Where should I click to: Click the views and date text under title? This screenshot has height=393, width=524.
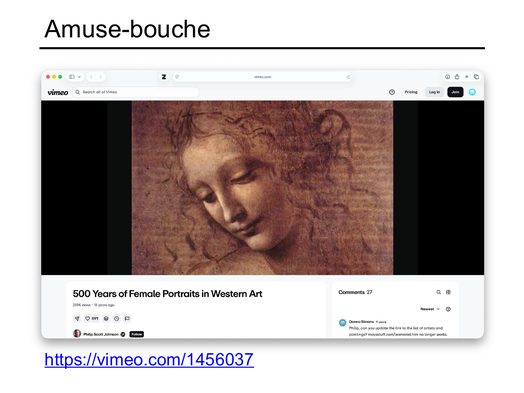(x=94, y=305)
